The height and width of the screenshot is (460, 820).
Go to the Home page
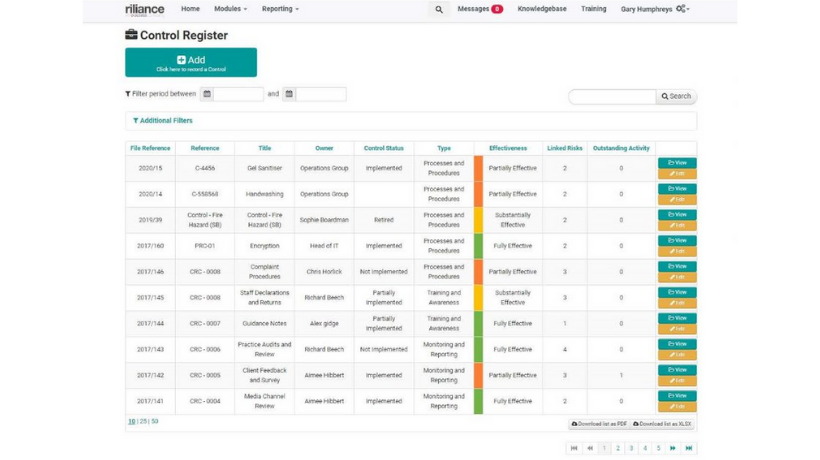point(190,9)
